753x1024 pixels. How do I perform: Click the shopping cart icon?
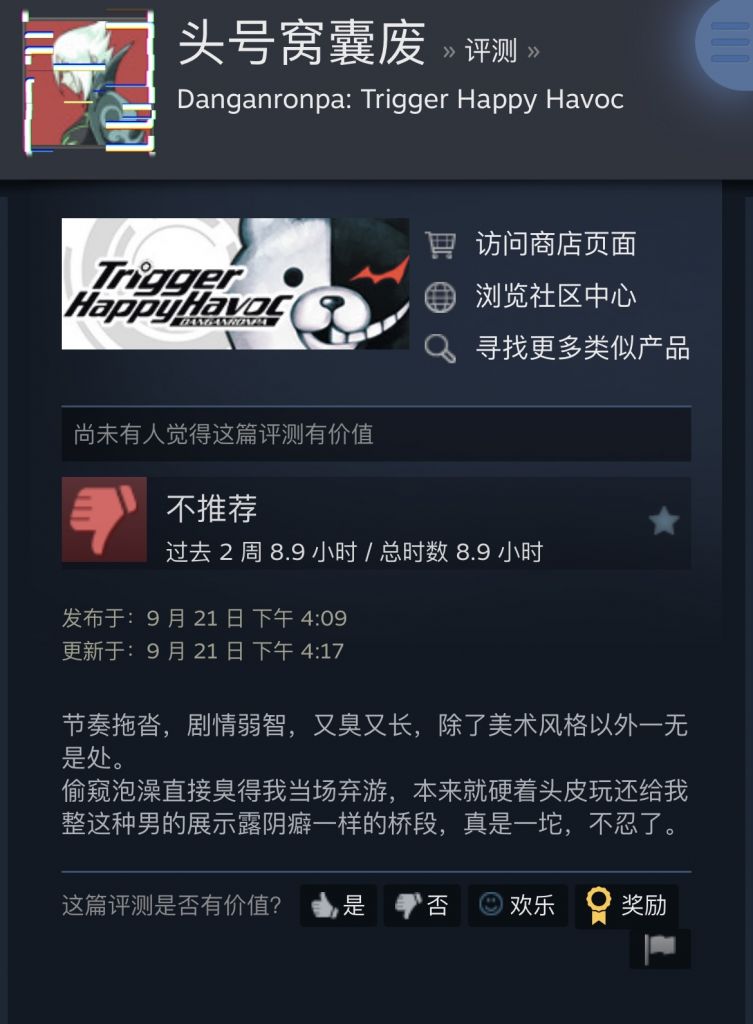(x=440, y=244)
